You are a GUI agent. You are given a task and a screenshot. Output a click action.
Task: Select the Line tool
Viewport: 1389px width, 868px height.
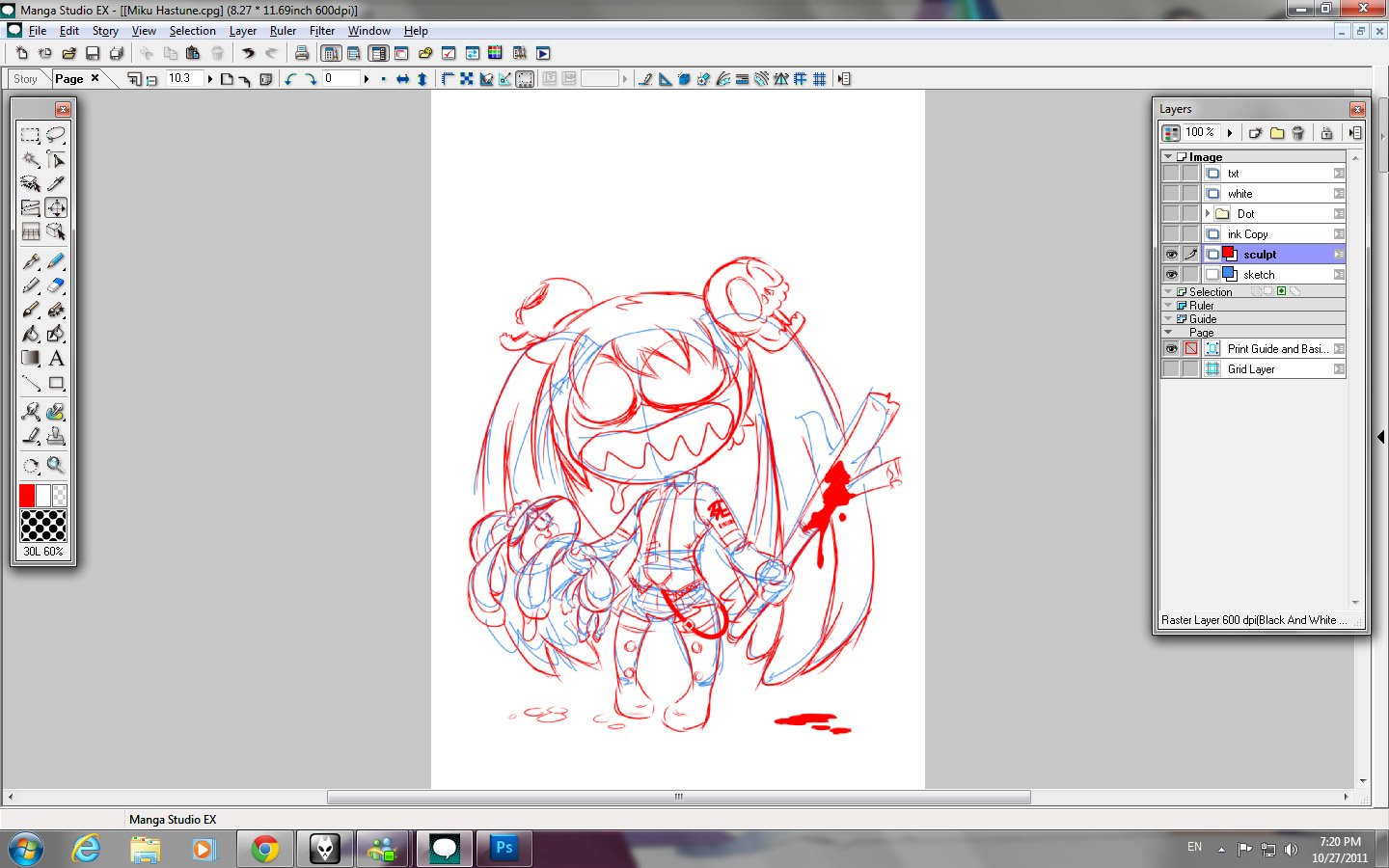(31, 383)
